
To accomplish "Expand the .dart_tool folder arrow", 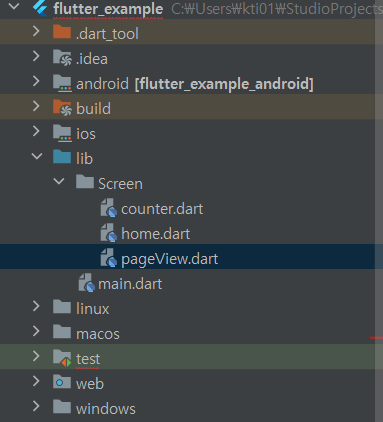I will pos(36,31).
